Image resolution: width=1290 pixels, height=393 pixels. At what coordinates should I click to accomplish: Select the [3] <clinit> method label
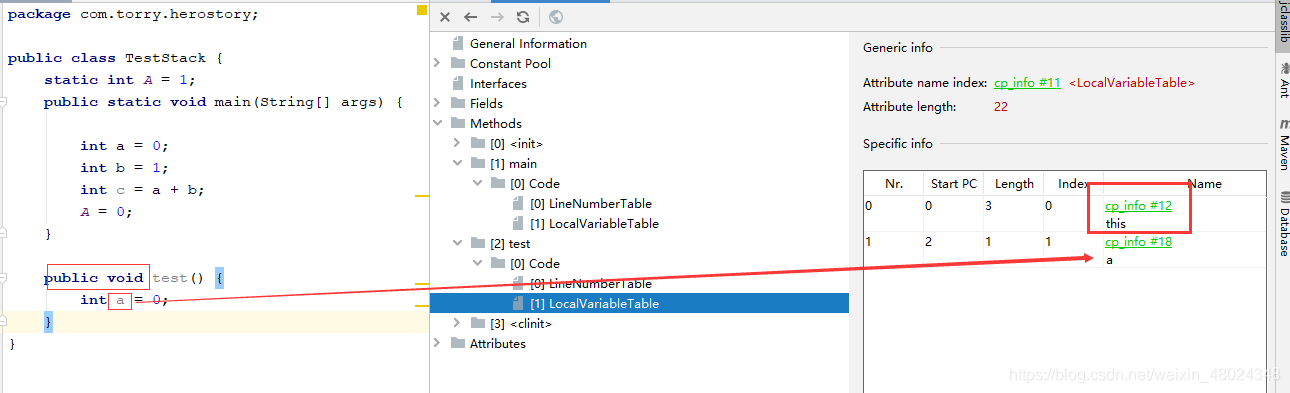pos(521,323)
